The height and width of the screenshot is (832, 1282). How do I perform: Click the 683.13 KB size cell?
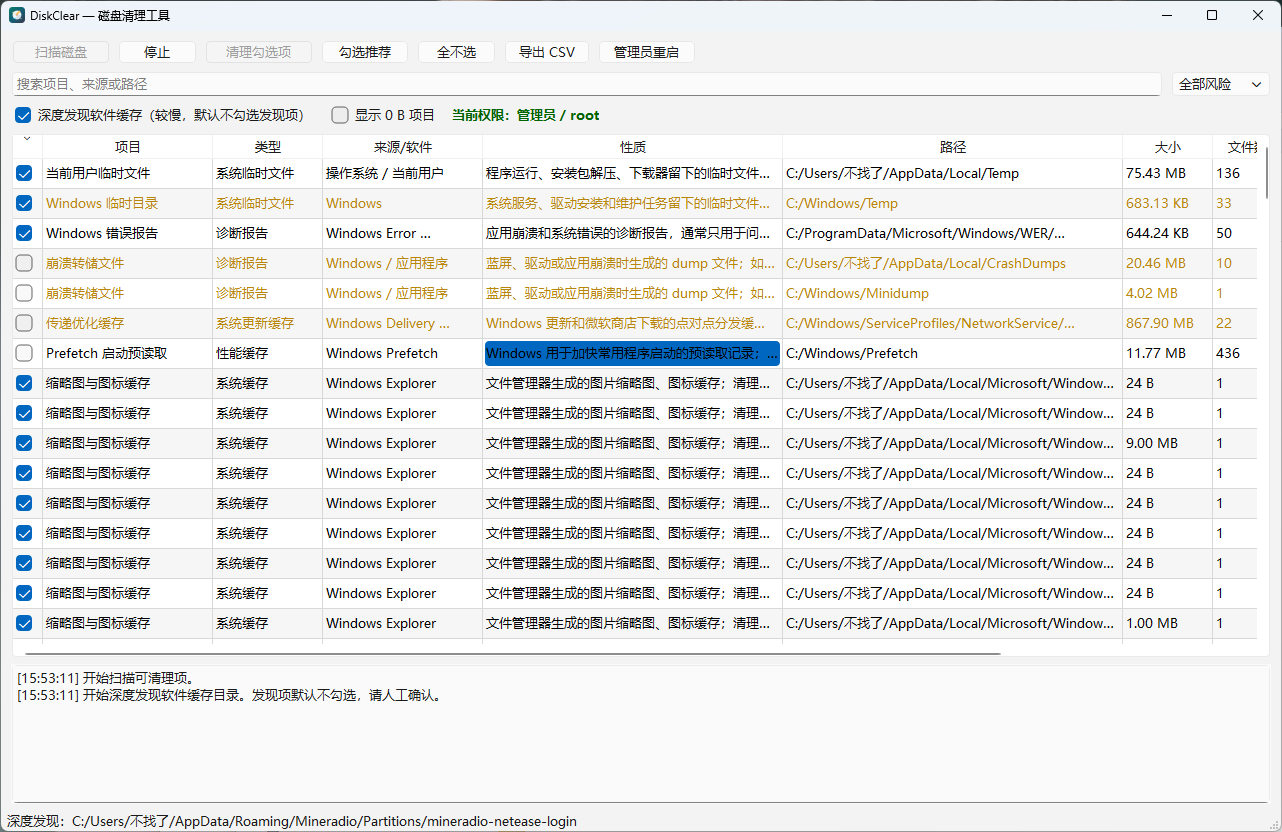click(x=1168, y=203)
